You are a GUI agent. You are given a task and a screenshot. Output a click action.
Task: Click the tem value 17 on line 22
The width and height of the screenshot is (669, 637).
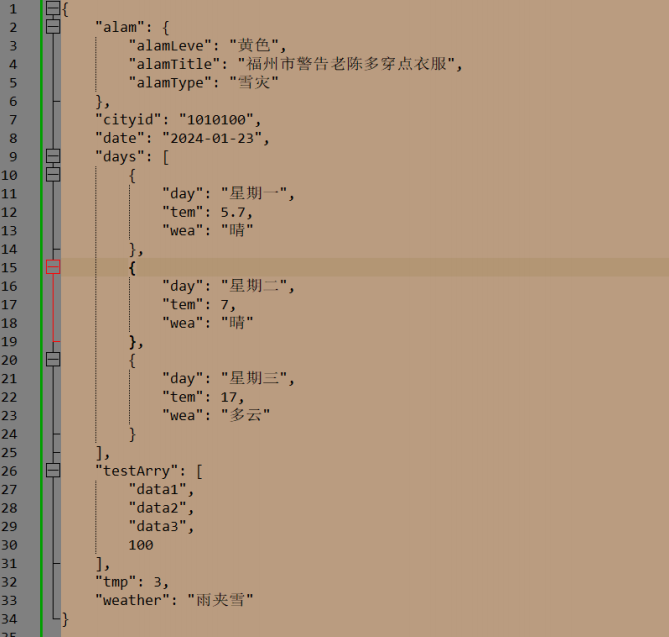pos(229,397)
